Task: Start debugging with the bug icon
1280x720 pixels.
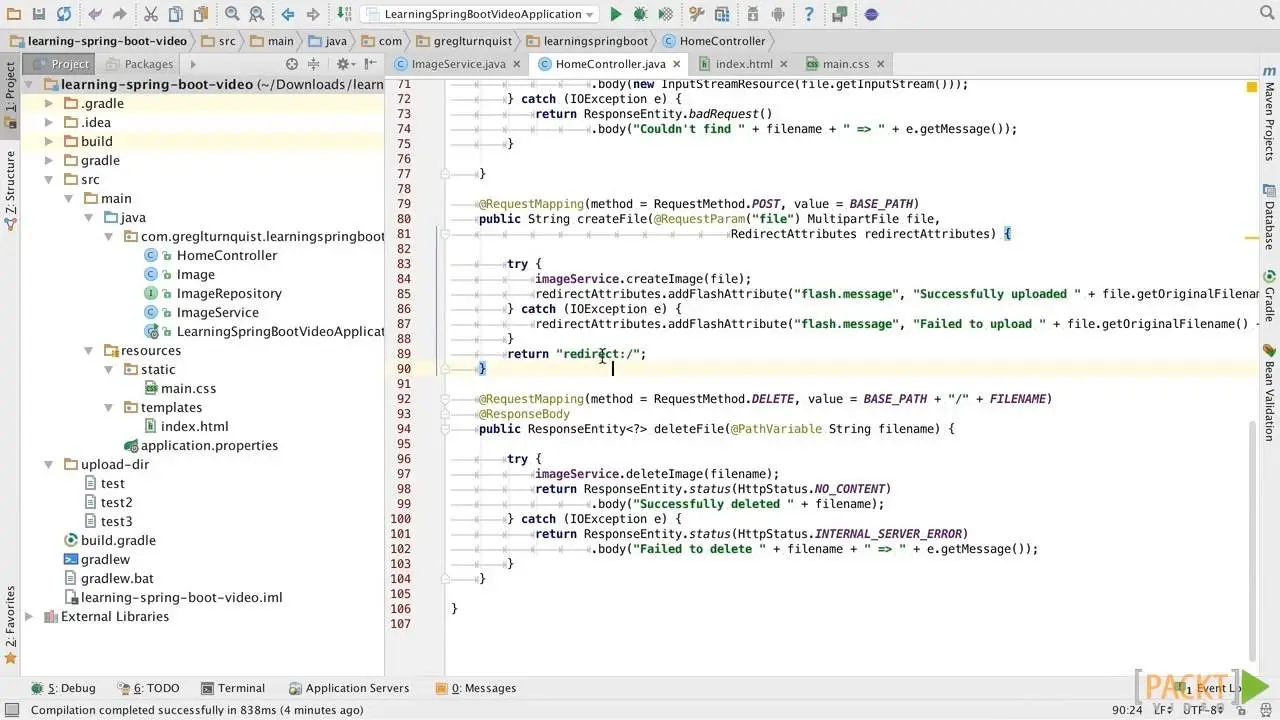Action: 640,14
